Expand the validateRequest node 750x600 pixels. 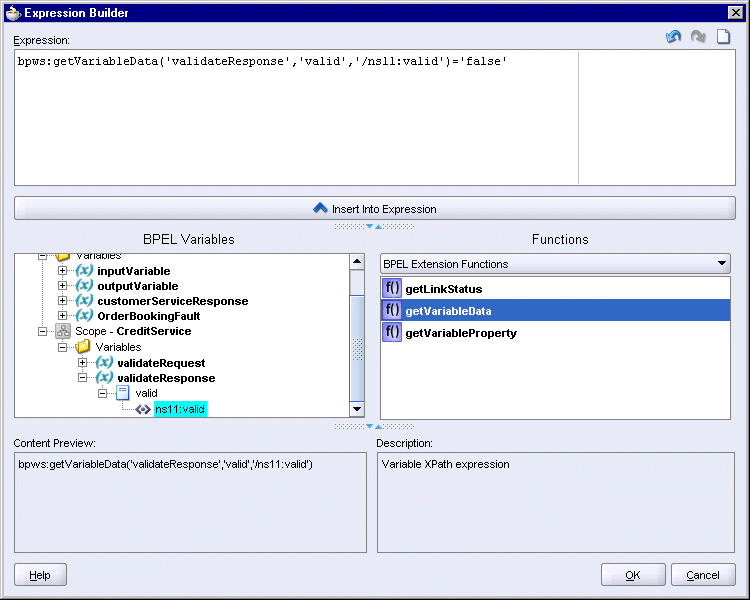[x=82, y=363]
